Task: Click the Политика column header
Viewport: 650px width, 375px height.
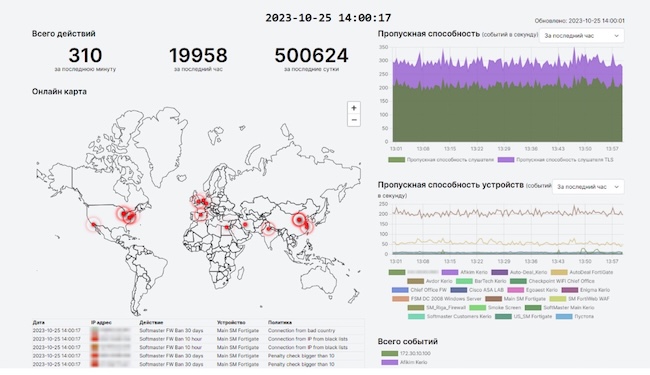Action: [x=280, y=322]
